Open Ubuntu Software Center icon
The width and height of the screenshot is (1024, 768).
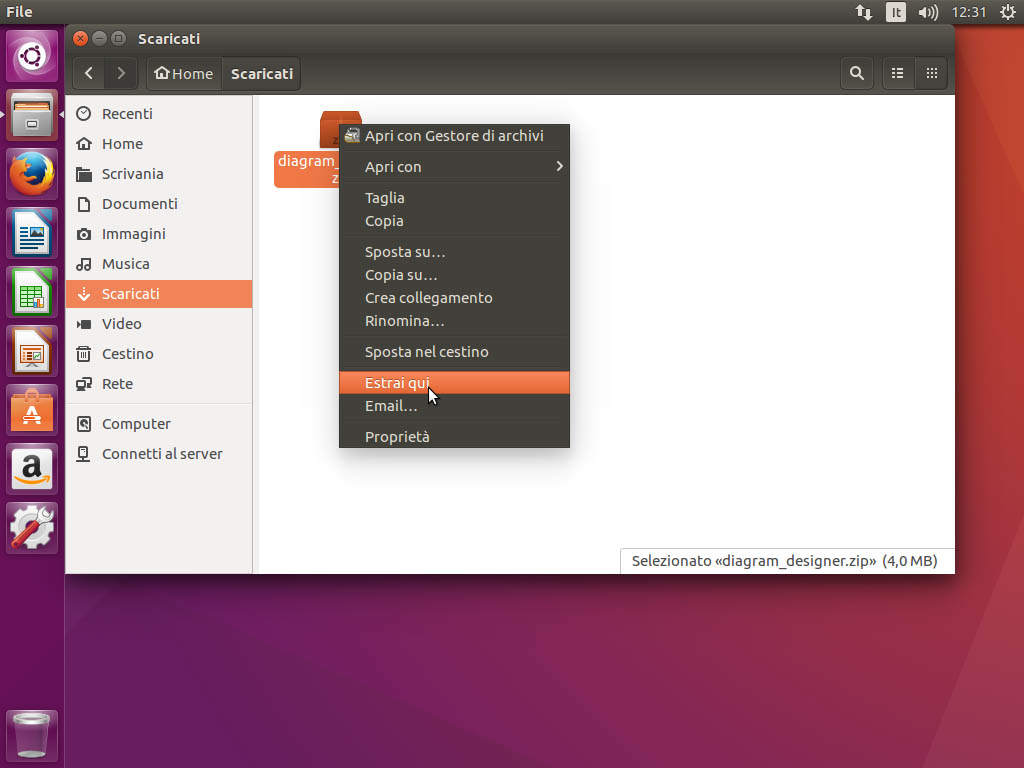tap(33, 411)
